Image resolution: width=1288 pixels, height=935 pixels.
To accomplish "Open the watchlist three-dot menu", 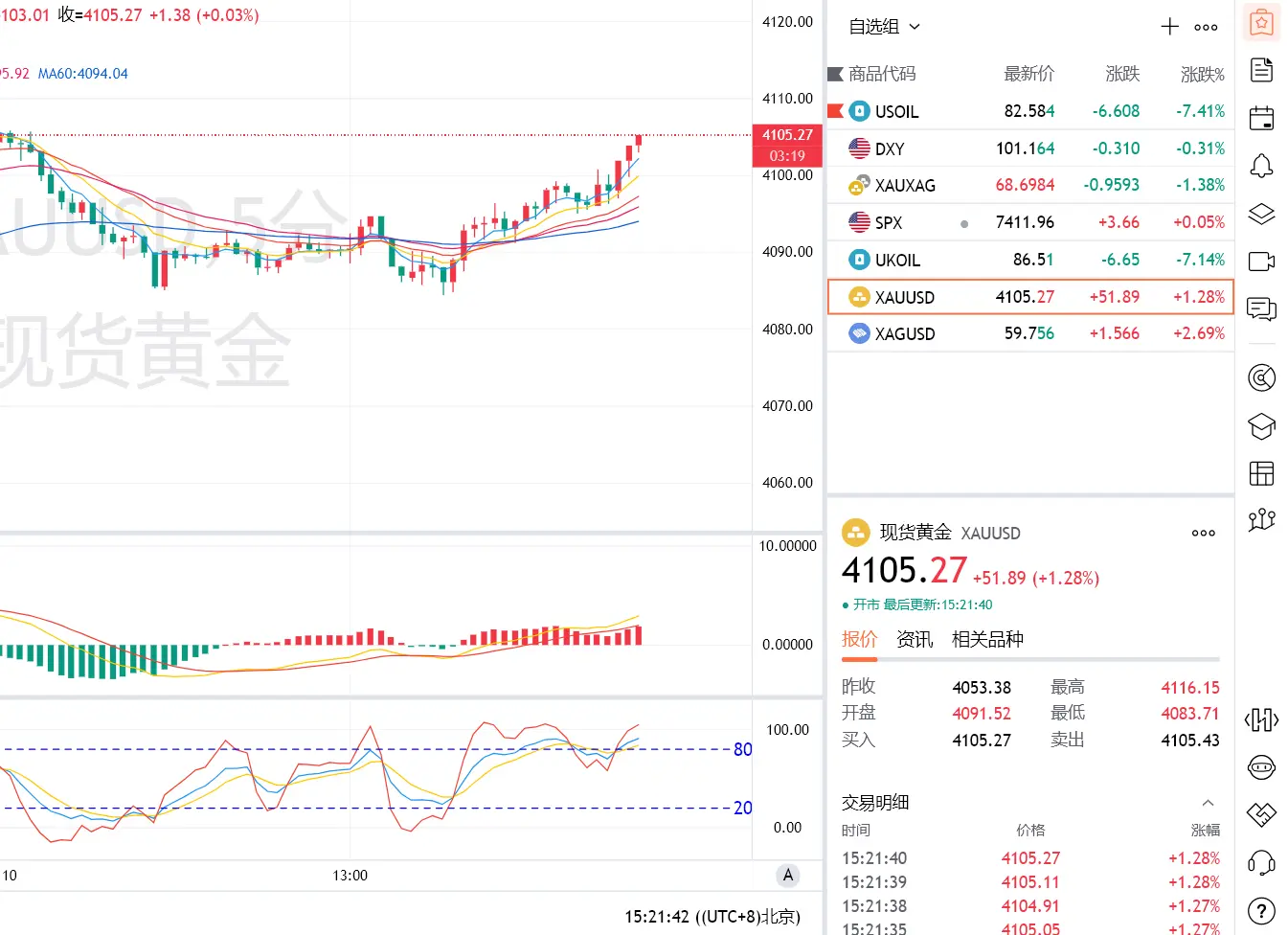I will point(1206,27).
